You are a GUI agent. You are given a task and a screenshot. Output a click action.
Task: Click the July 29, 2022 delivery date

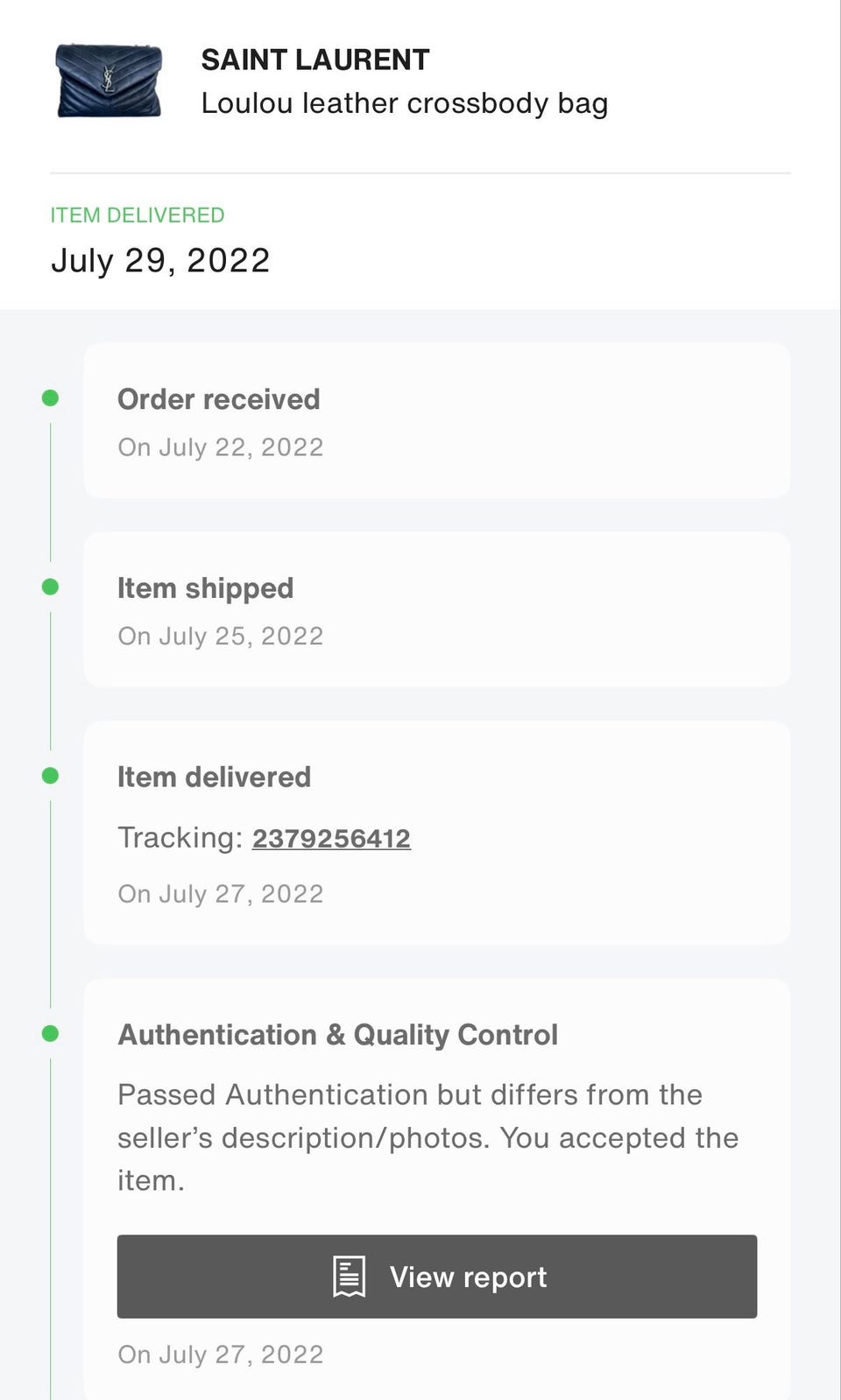[x=160, y=261]
